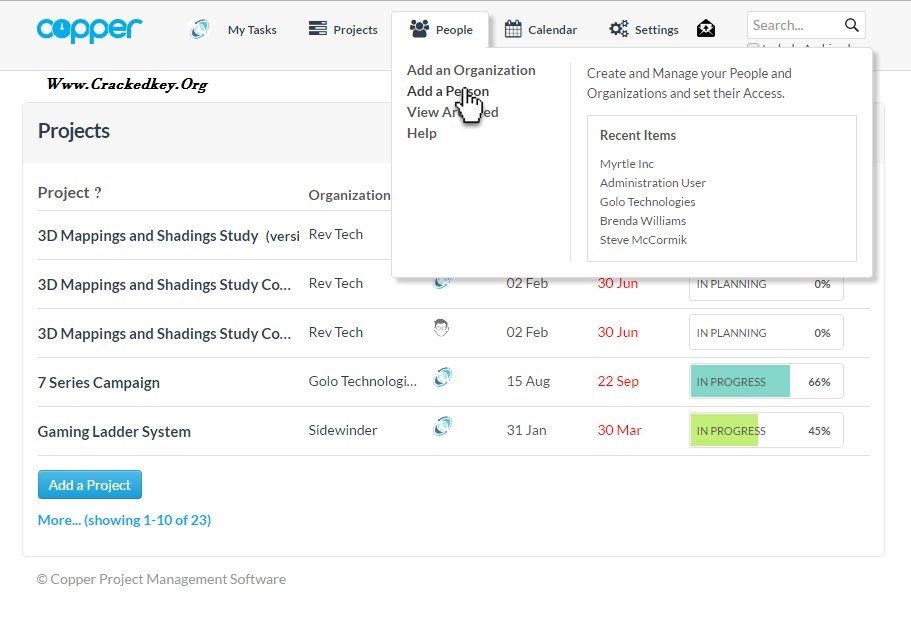The image size is (911, 625).
Task: Click the 22 Sep due date
Action: coord(618,382)
